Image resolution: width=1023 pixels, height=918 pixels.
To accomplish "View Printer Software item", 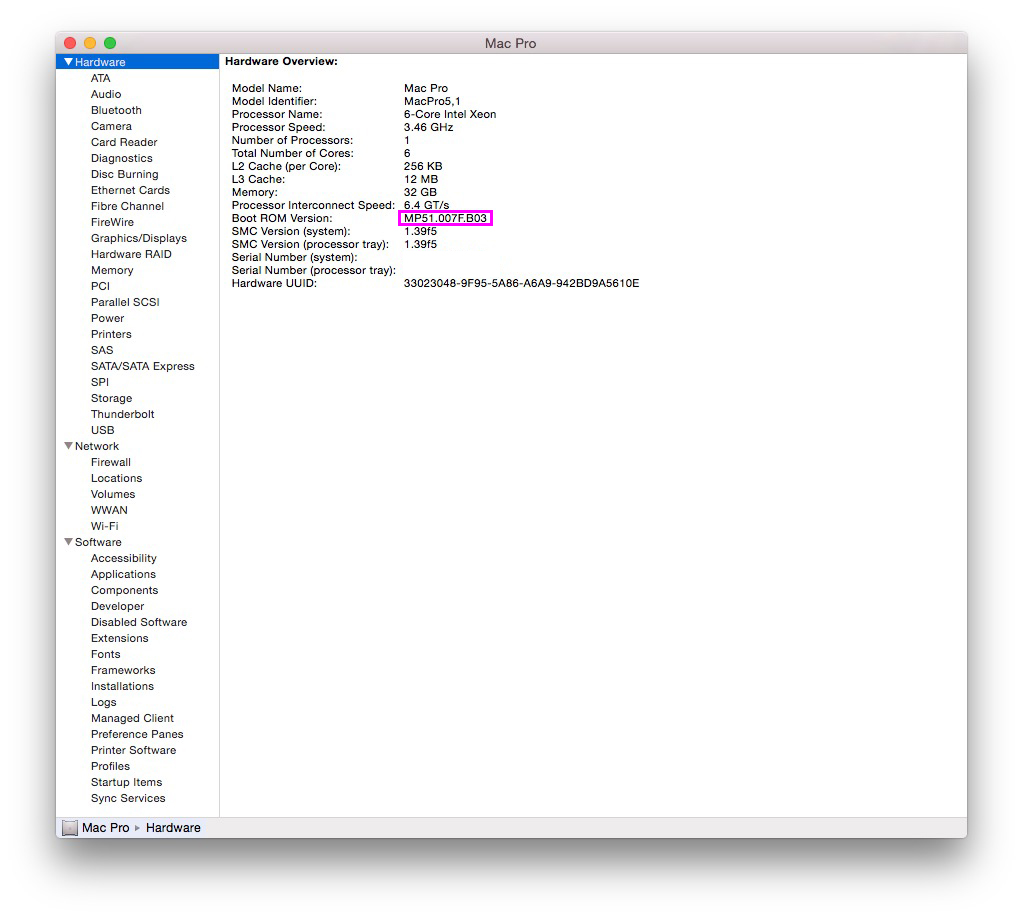I will [x=133, y=750].
